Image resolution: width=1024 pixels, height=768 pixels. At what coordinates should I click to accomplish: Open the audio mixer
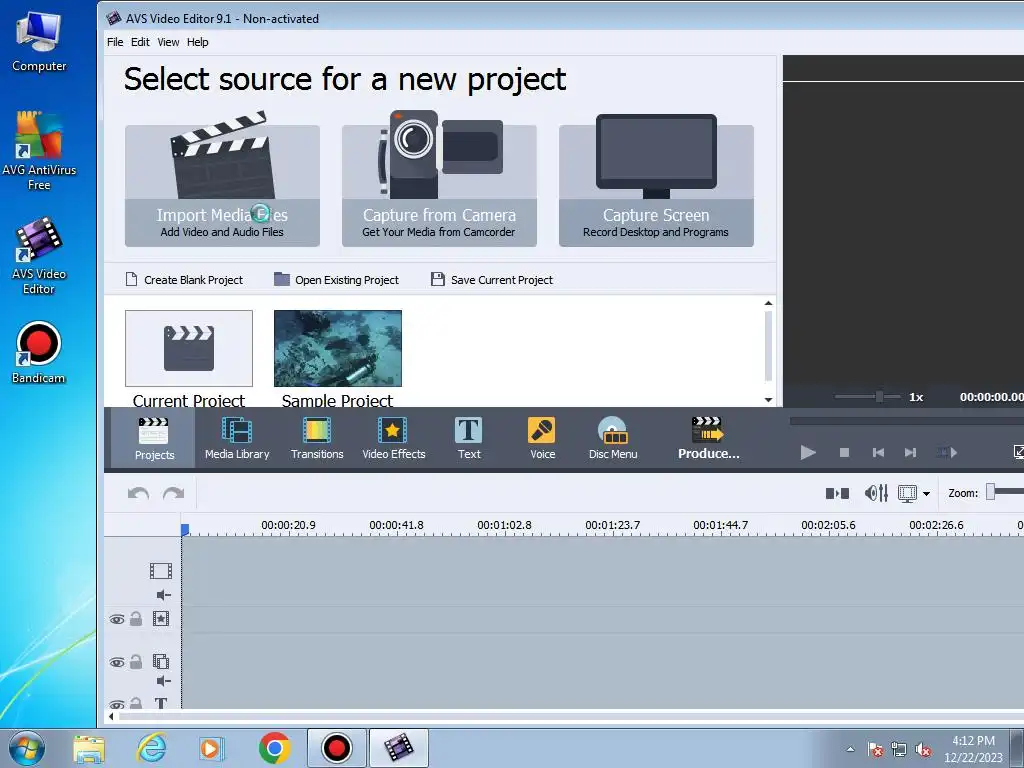coord(876,493)
